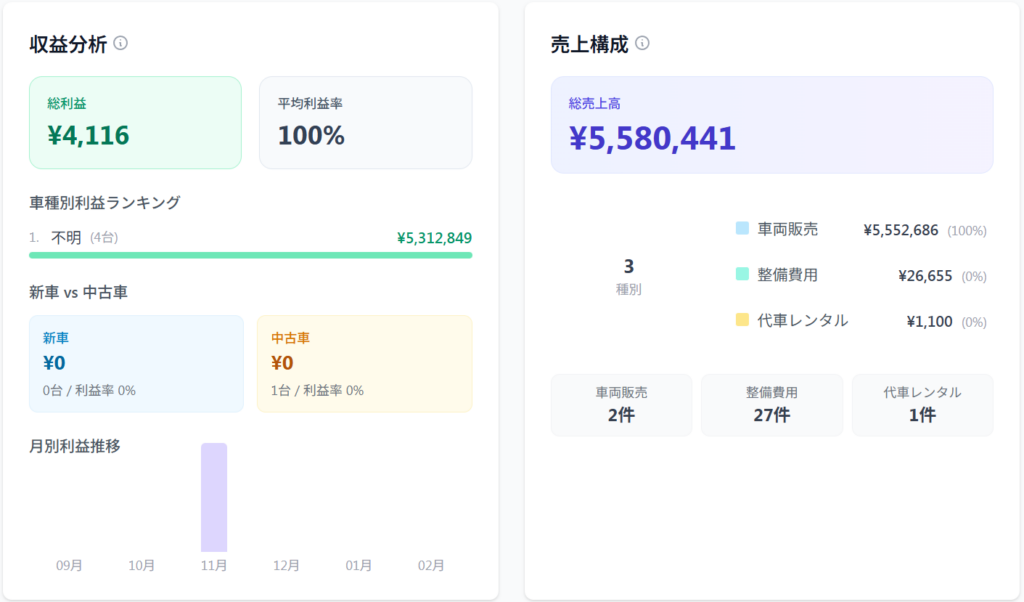1024x602 pixels.
Task: Click the teal 整備費用 legend swatch
Action: (742, 275)
